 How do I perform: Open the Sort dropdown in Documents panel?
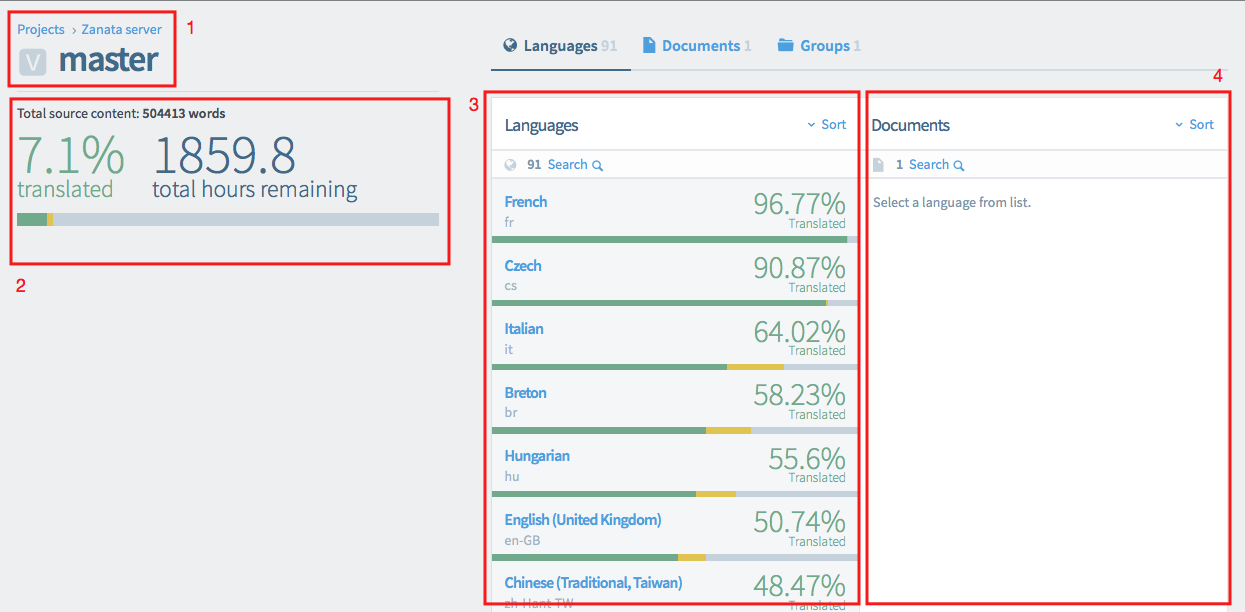[x=1194, y=125]
